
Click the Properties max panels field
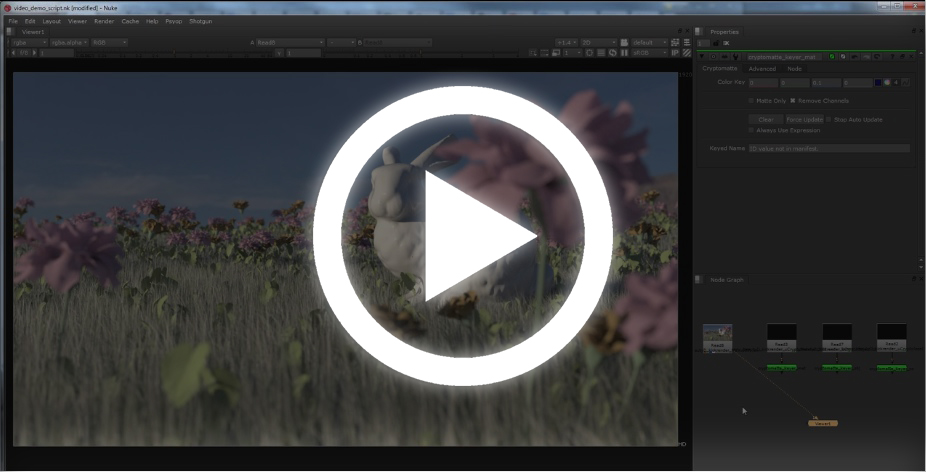coord(703,43)
